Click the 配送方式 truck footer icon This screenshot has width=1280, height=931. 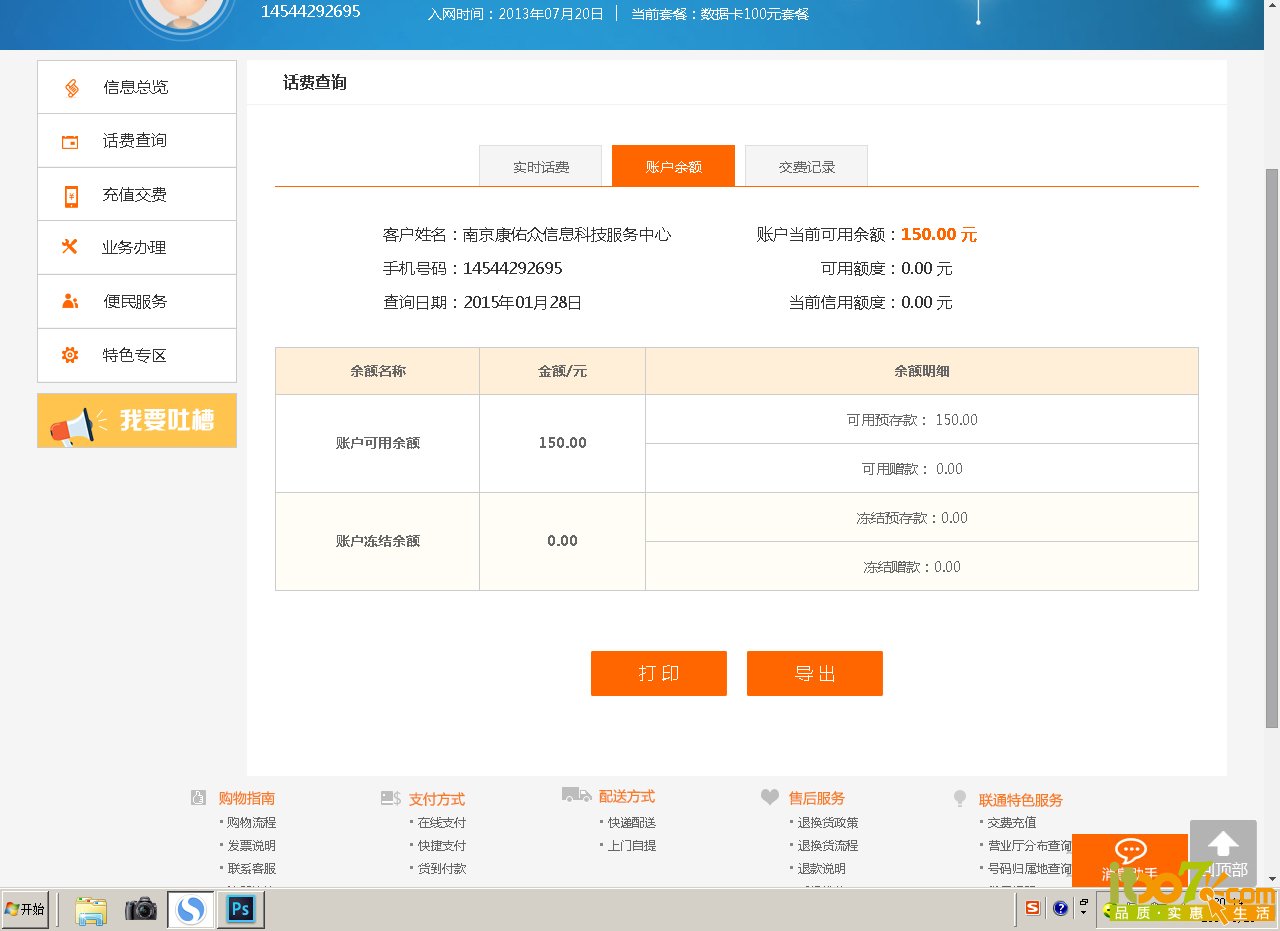click(577, 795)
